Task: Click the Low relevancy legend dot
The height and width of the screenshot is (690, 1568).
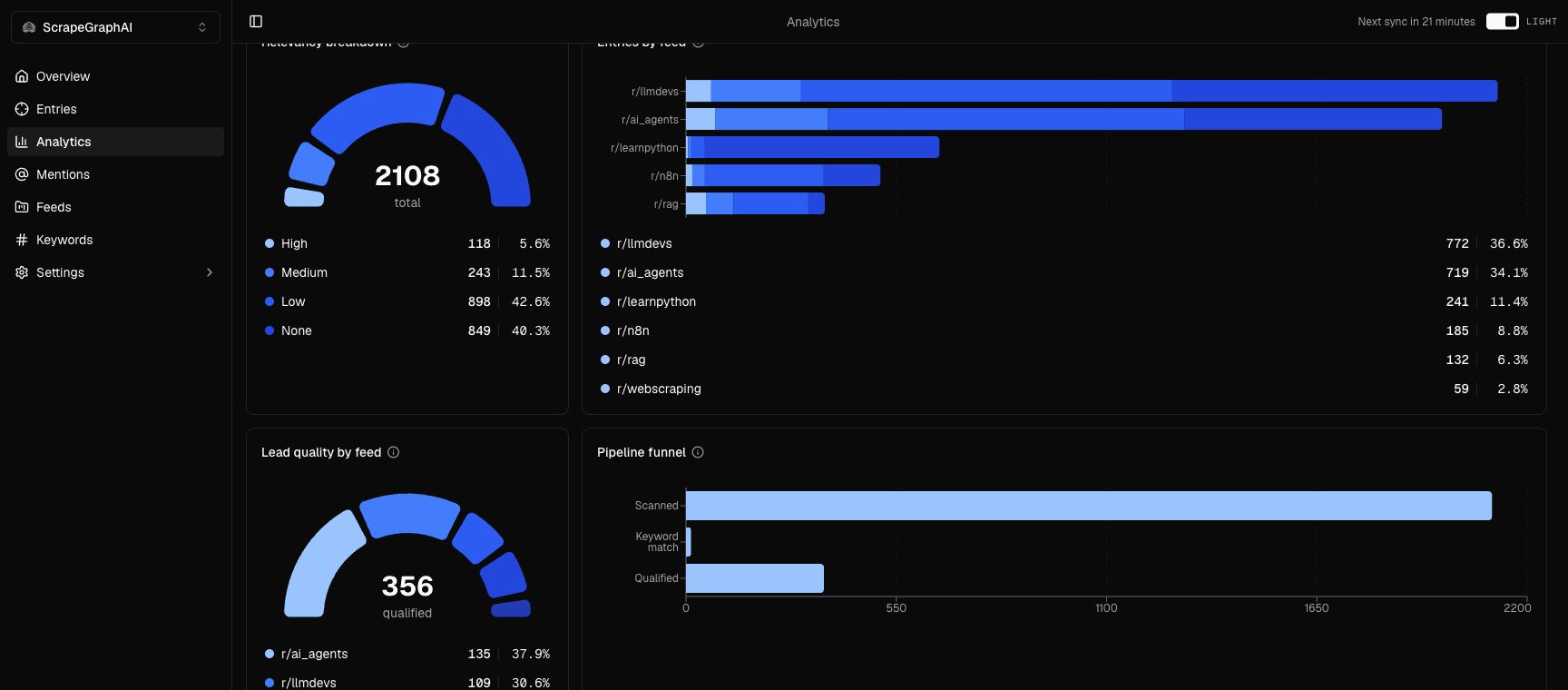Action: click(269, 301)
